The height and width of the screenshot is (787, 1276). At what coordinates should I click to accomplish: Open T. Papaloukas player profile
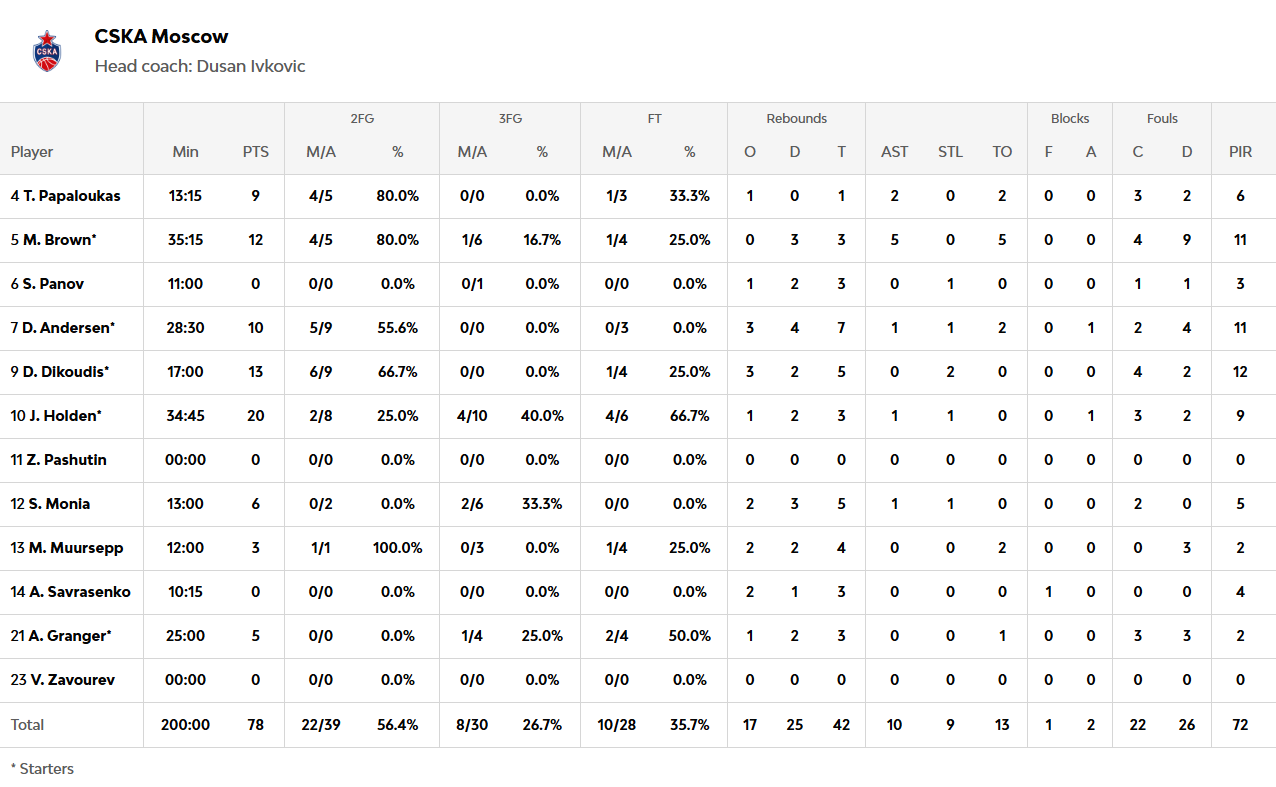click(66, 196)
